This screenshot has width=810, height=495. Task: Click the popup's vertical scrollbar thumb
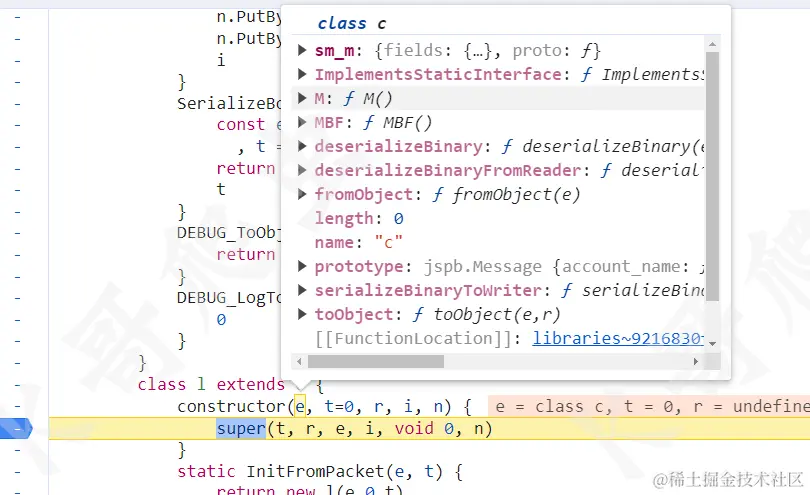[712, 176]
